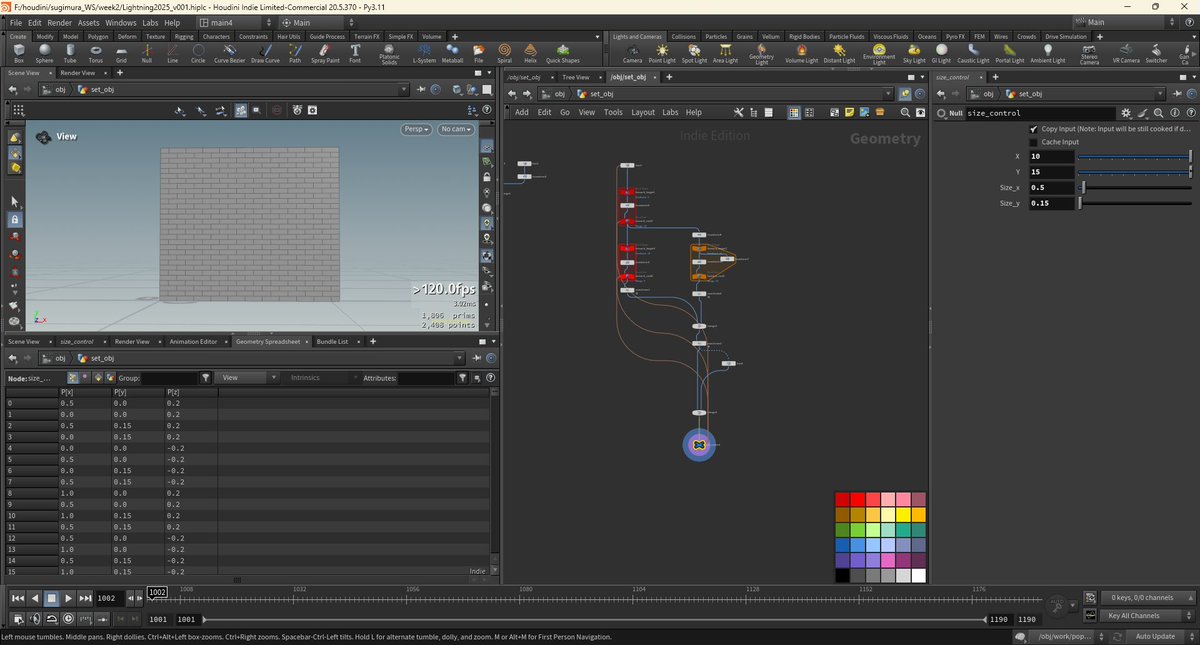Toggle the attribute filter icon next to Attributes field
1200x645 pixels.
[462, 378]
